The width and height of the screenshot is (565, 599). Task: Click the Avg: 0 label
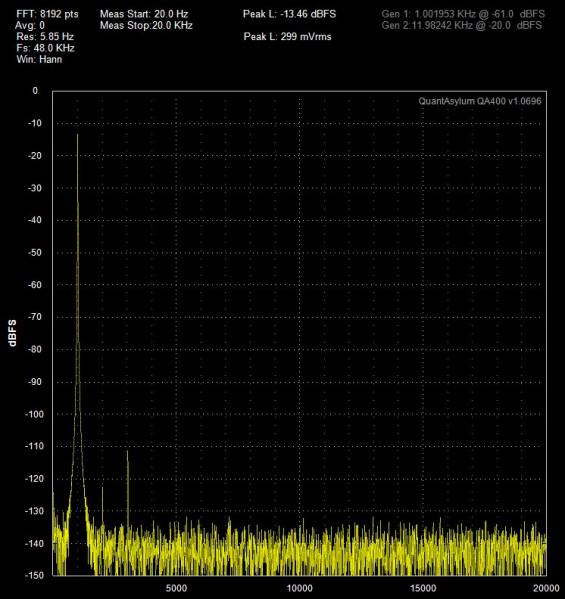pyautogui.click(x=30, y=26)
